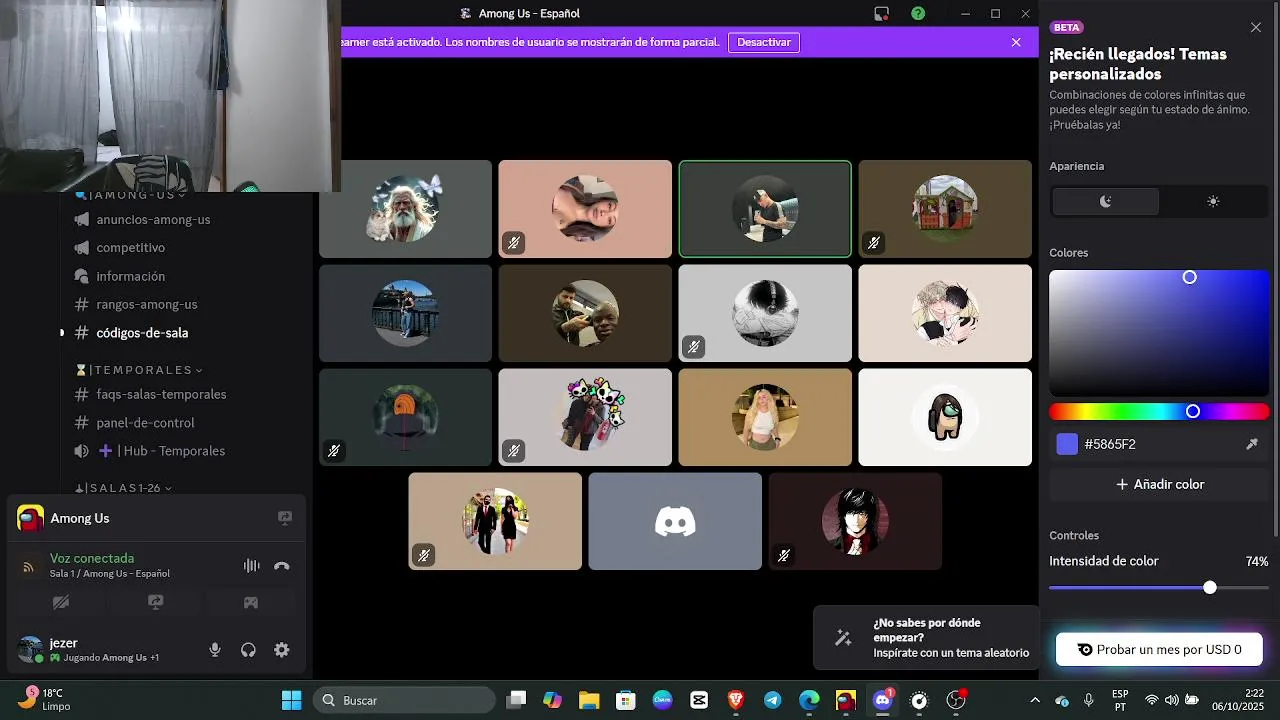Share your screen from voice panel
The height and width of the screenshot is (720, 1280).
(x=155, y=602)
